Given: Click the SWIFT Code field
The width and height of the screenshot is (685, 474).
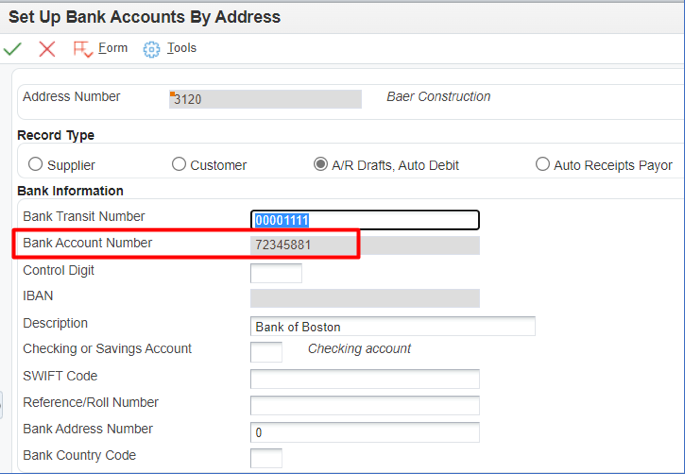Looking at the screenshot, I should (x=365, y=379).
